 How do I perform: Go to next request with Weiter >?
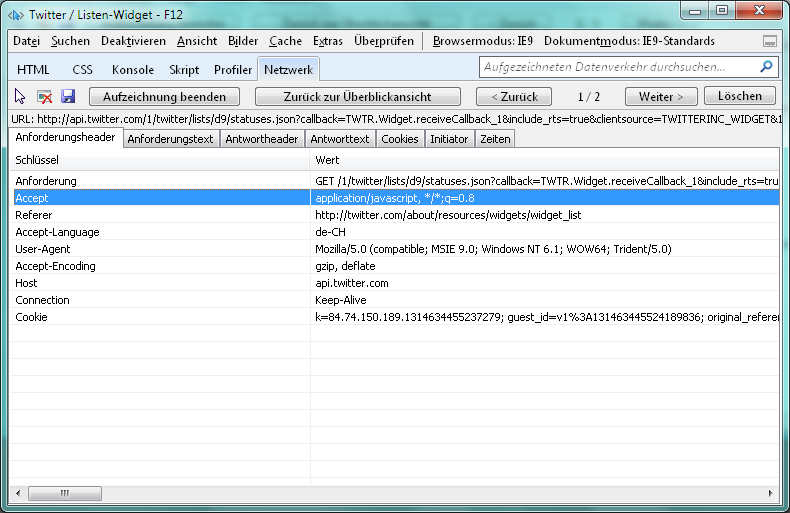tap(661, 97)
